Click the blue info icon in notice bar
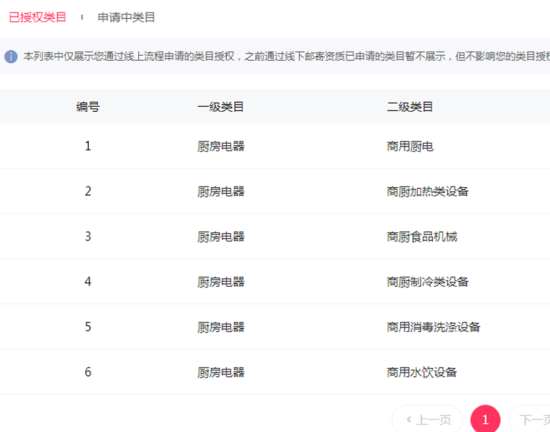This screenshot has height=432, width=550. [x=11, y=56]
